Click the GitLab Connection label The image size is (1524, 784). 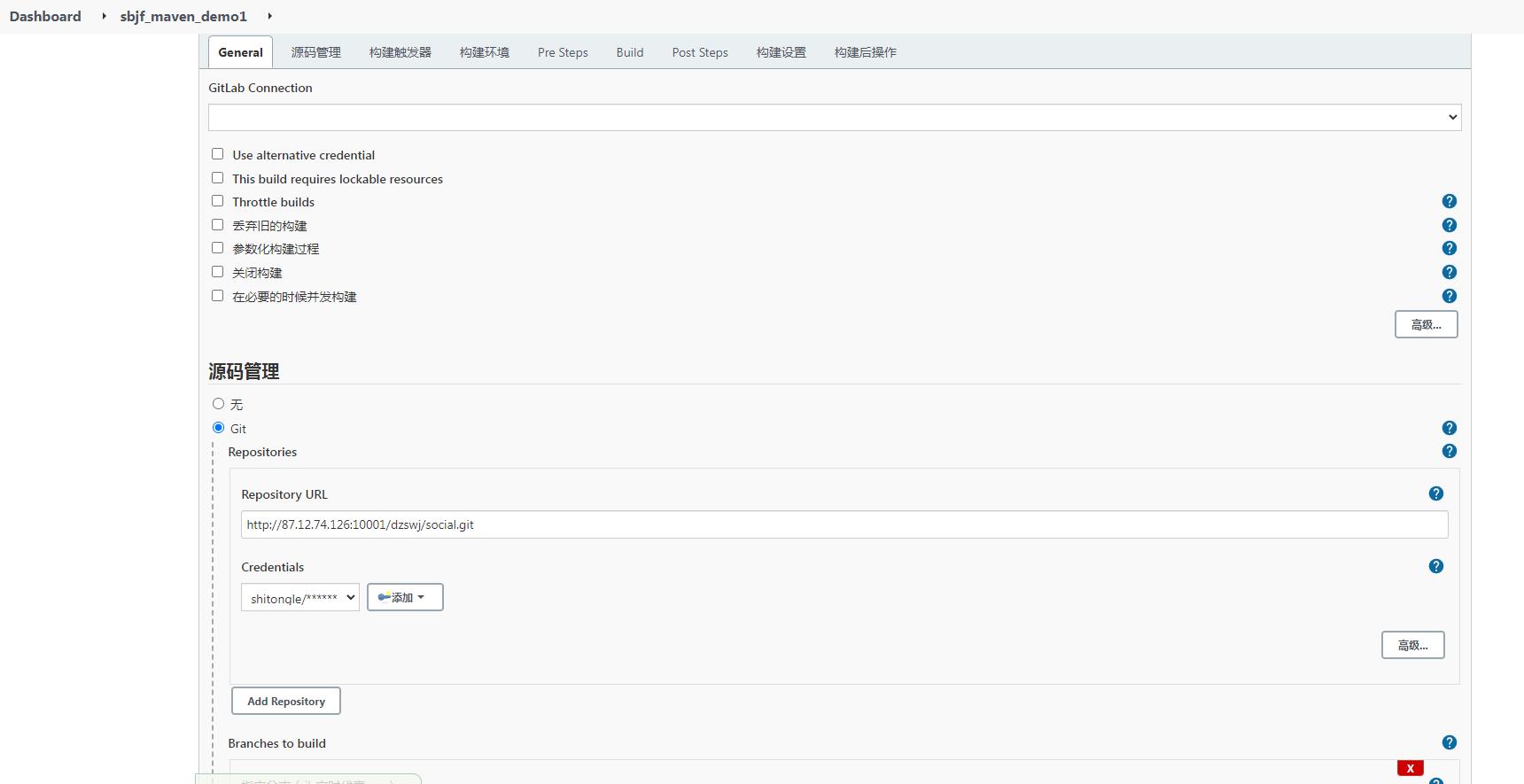click(x=260, y=88)
